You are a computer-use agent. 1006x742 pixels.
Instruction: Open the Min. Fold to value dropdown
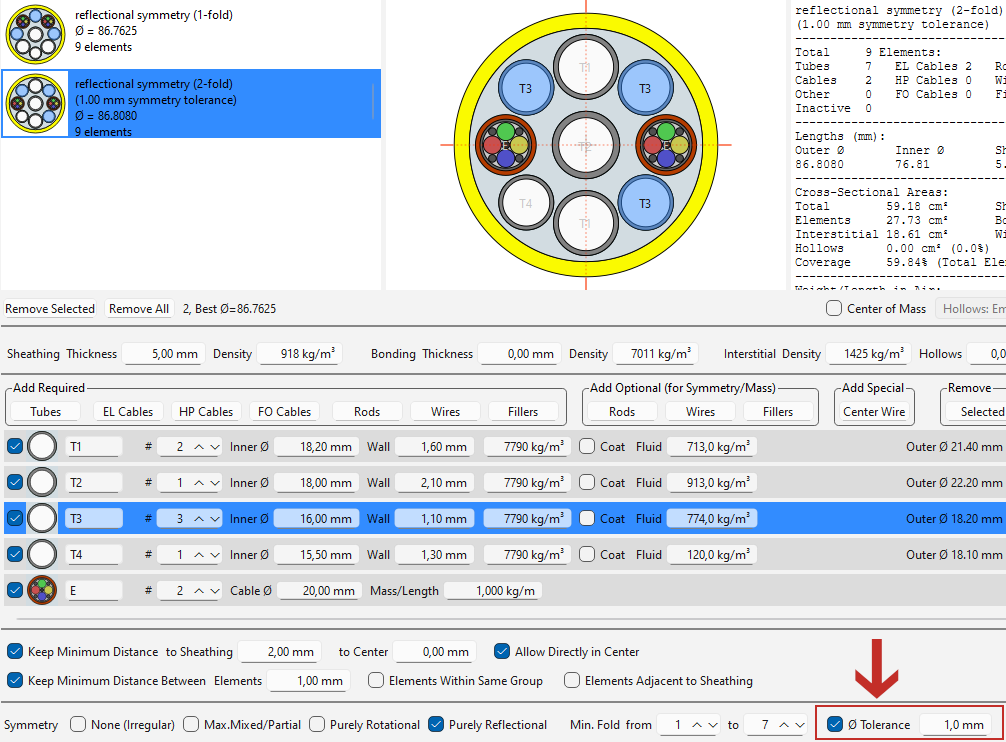click(x=798, y=725)
